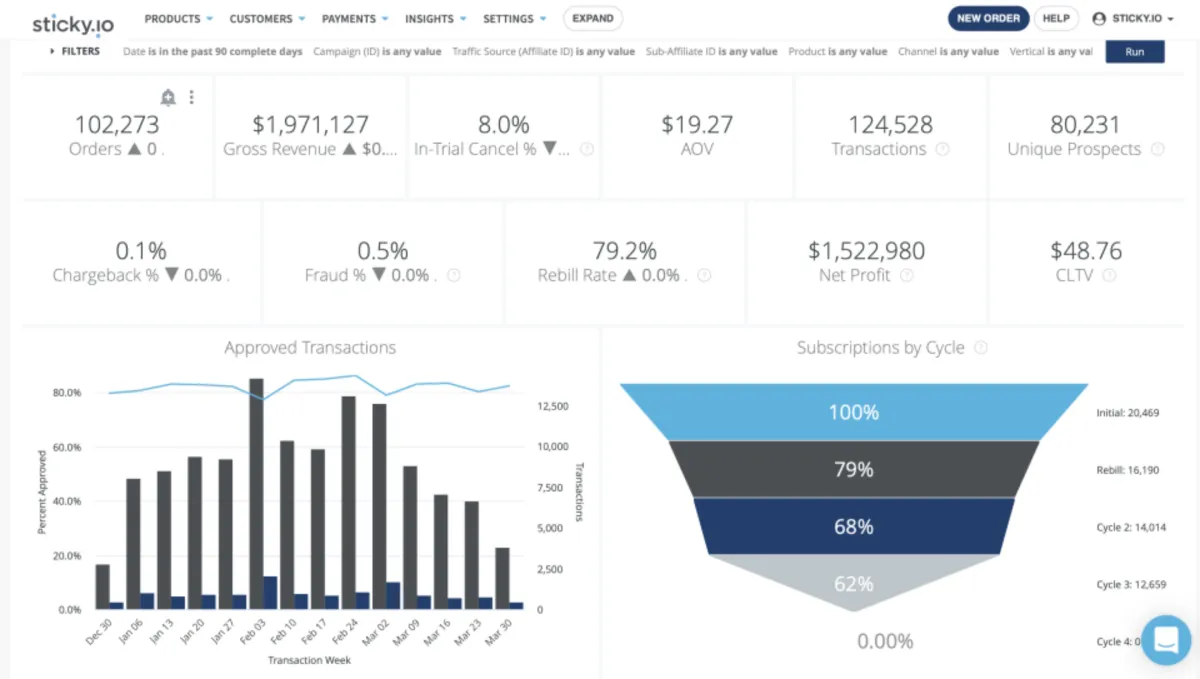Click the Expand button in the navigation bar
Screen dimensions: 1200x679
[x=592, y=19]
